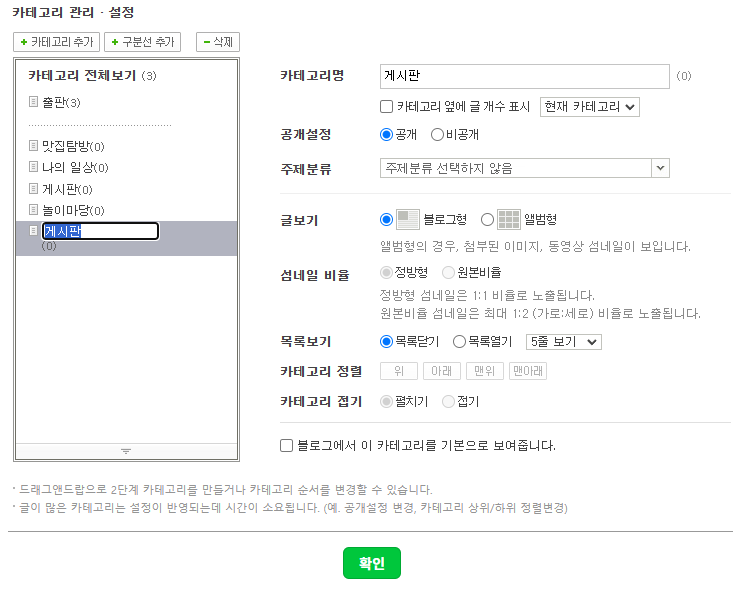The image size is (733, 589).
Task: Click the 맨아래 sort button
Action: pos(528,371)
